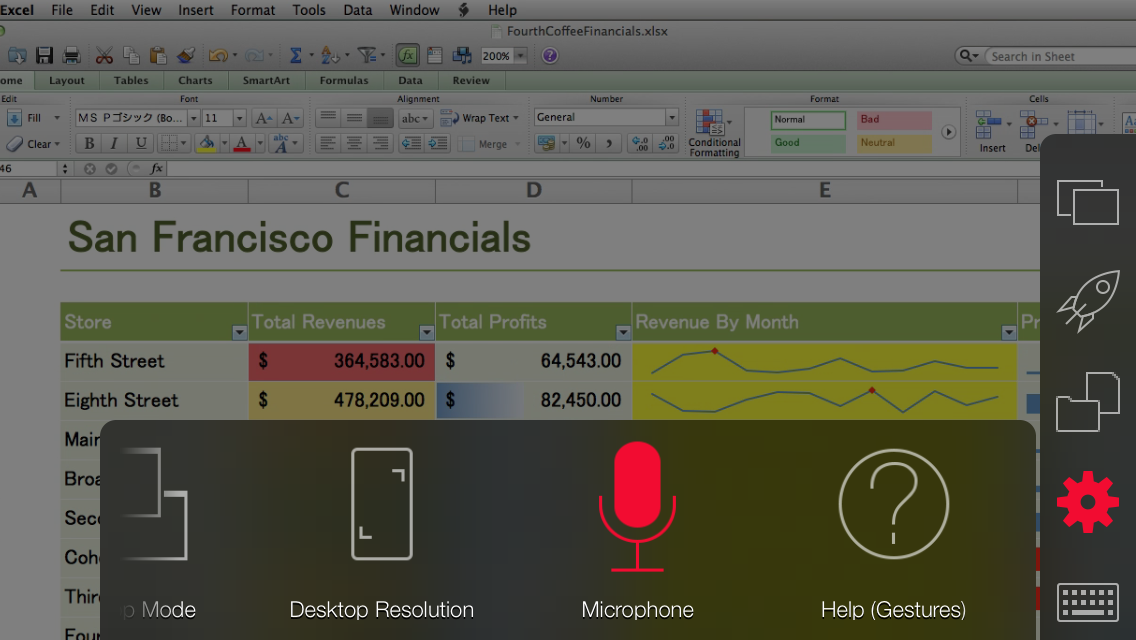This screenshot has height=640, width=1136.
Task: Open Desktop Resolution settings
Action: pos(381,505)
